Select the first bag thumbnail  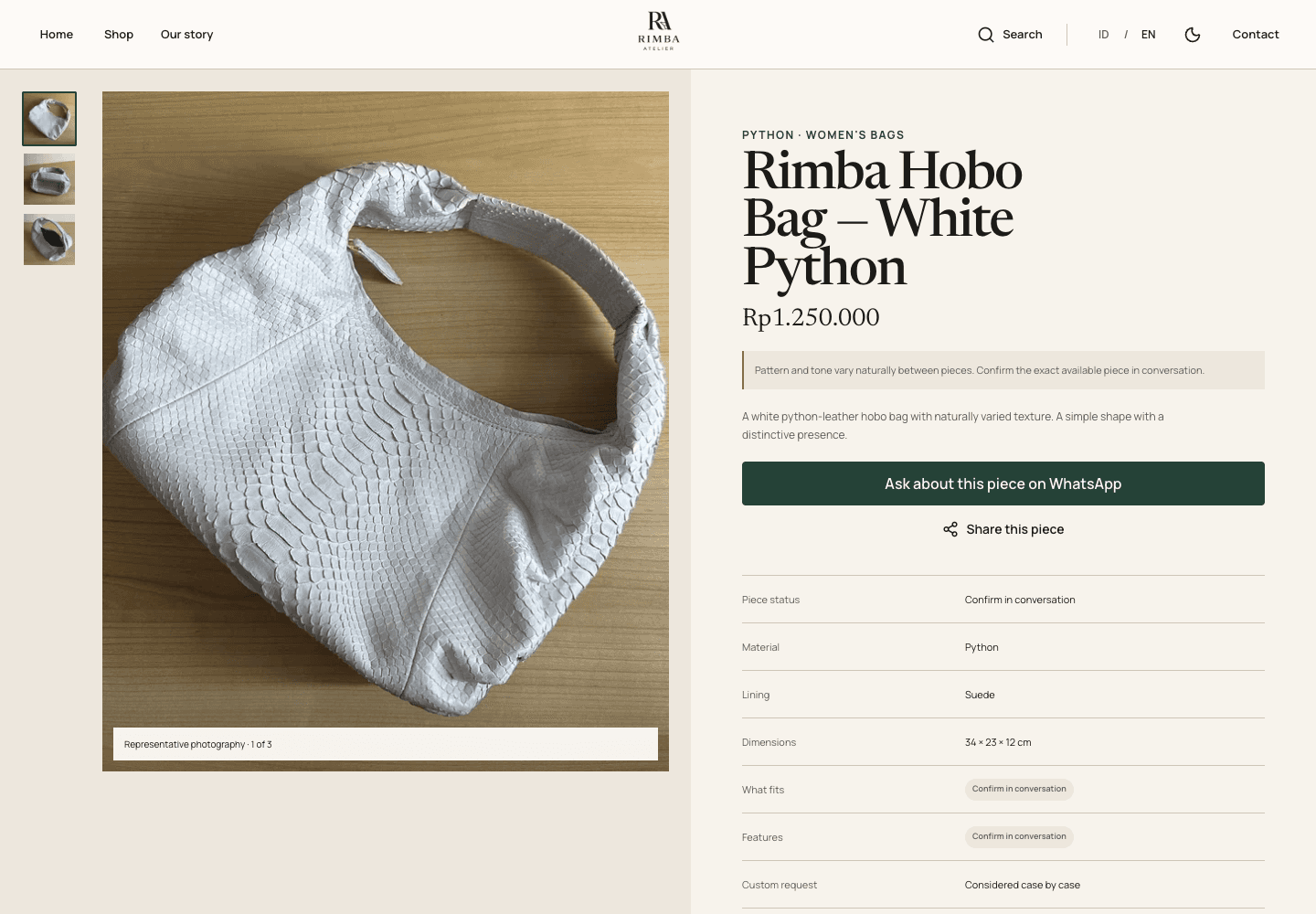[49, 119]
